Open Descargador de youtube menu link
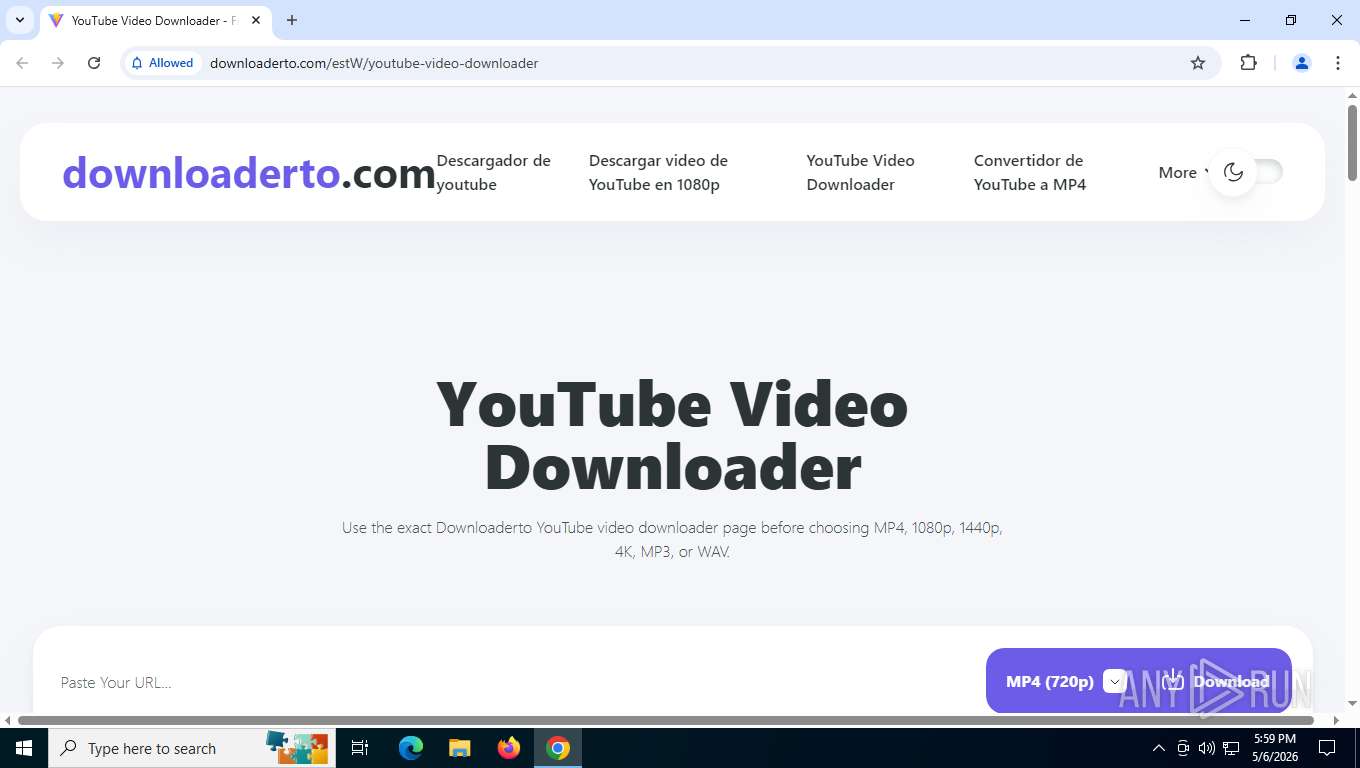Image resolution: width=1360 pixels, height=768 pixels. 494,172
